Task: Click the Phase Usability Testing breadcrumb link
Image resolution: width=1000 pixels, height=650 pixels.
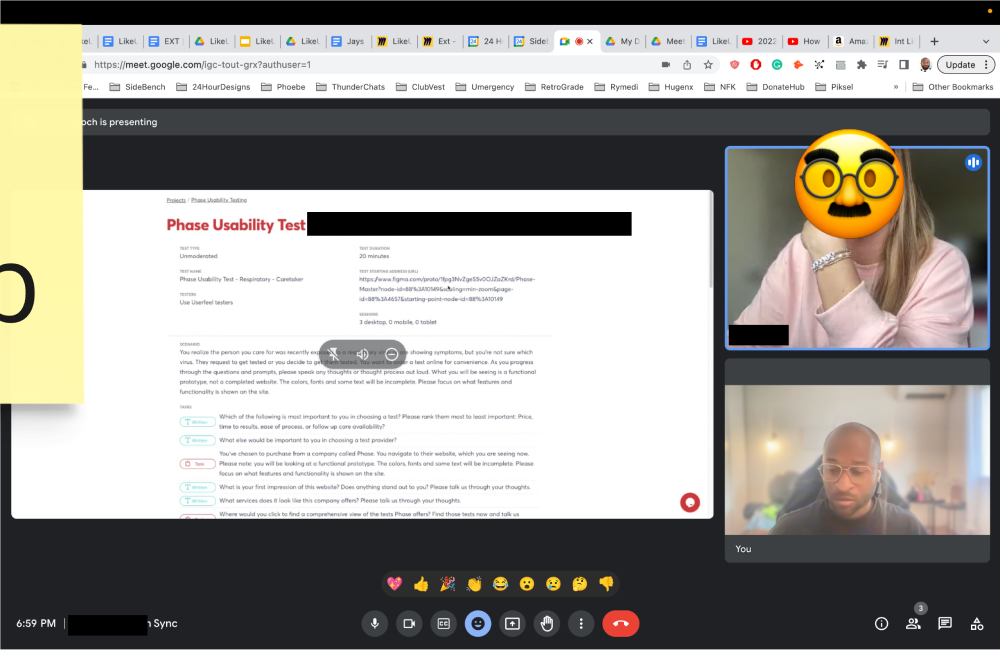Action: coord(219,200)
